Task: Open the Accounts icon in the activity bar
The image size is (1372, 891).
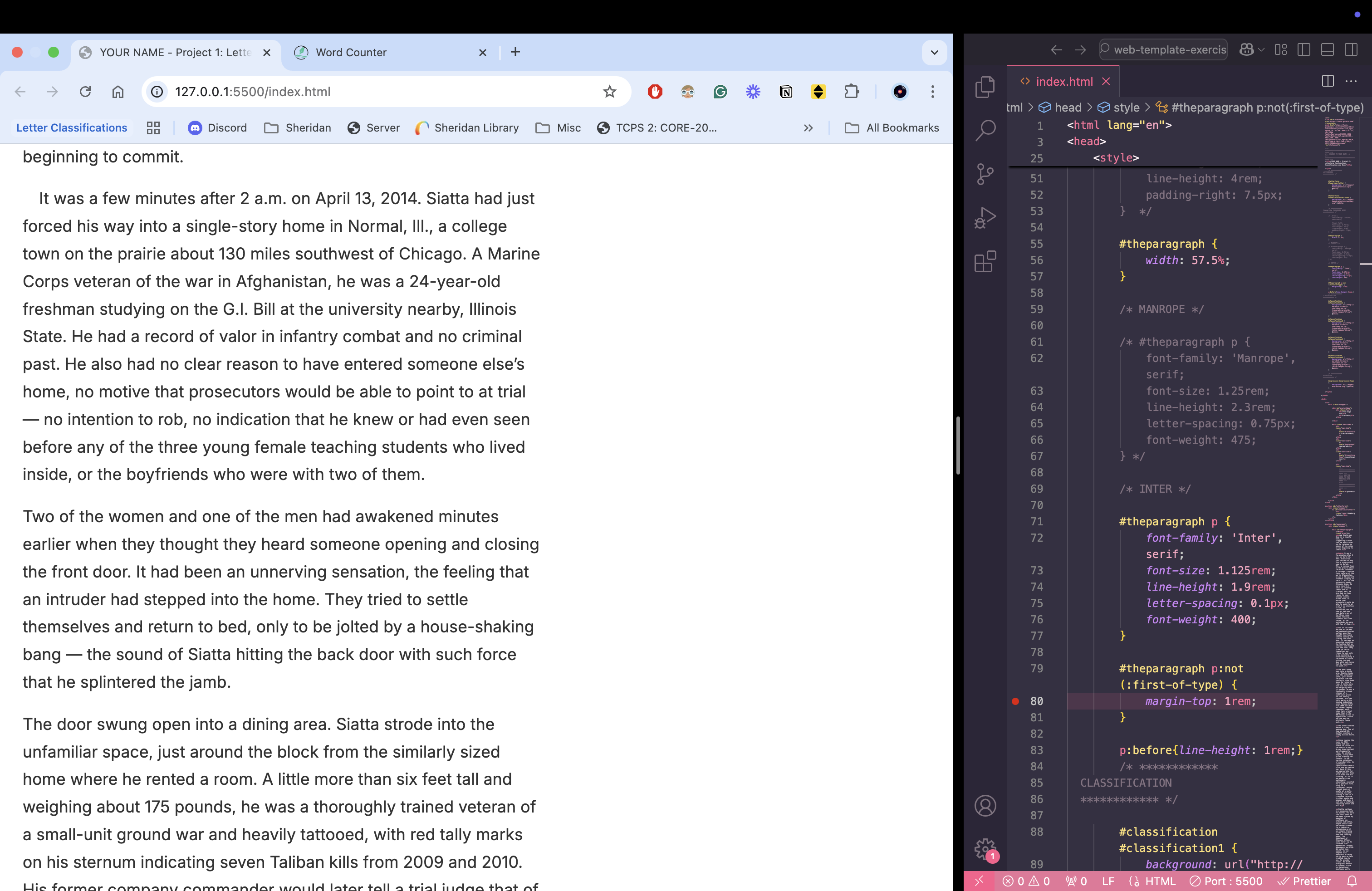Action: click(x=985, y=806)
